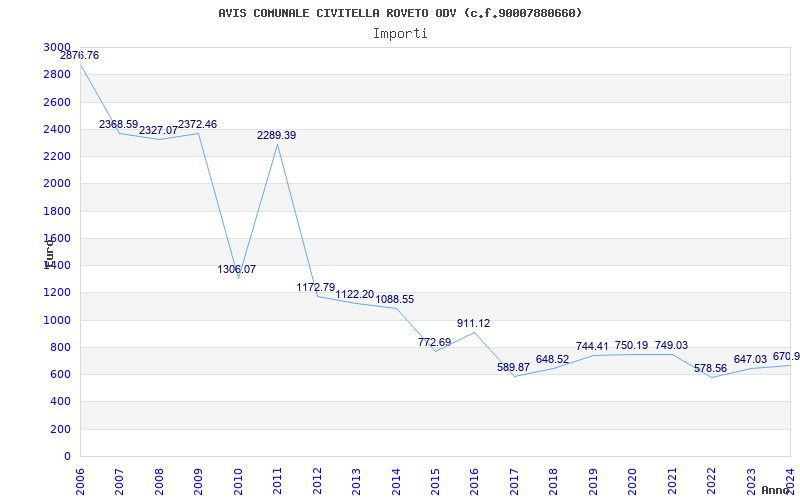Click year 2006 on the x-axis
This screenshot has width=800, height=500.
click(80, 482)
